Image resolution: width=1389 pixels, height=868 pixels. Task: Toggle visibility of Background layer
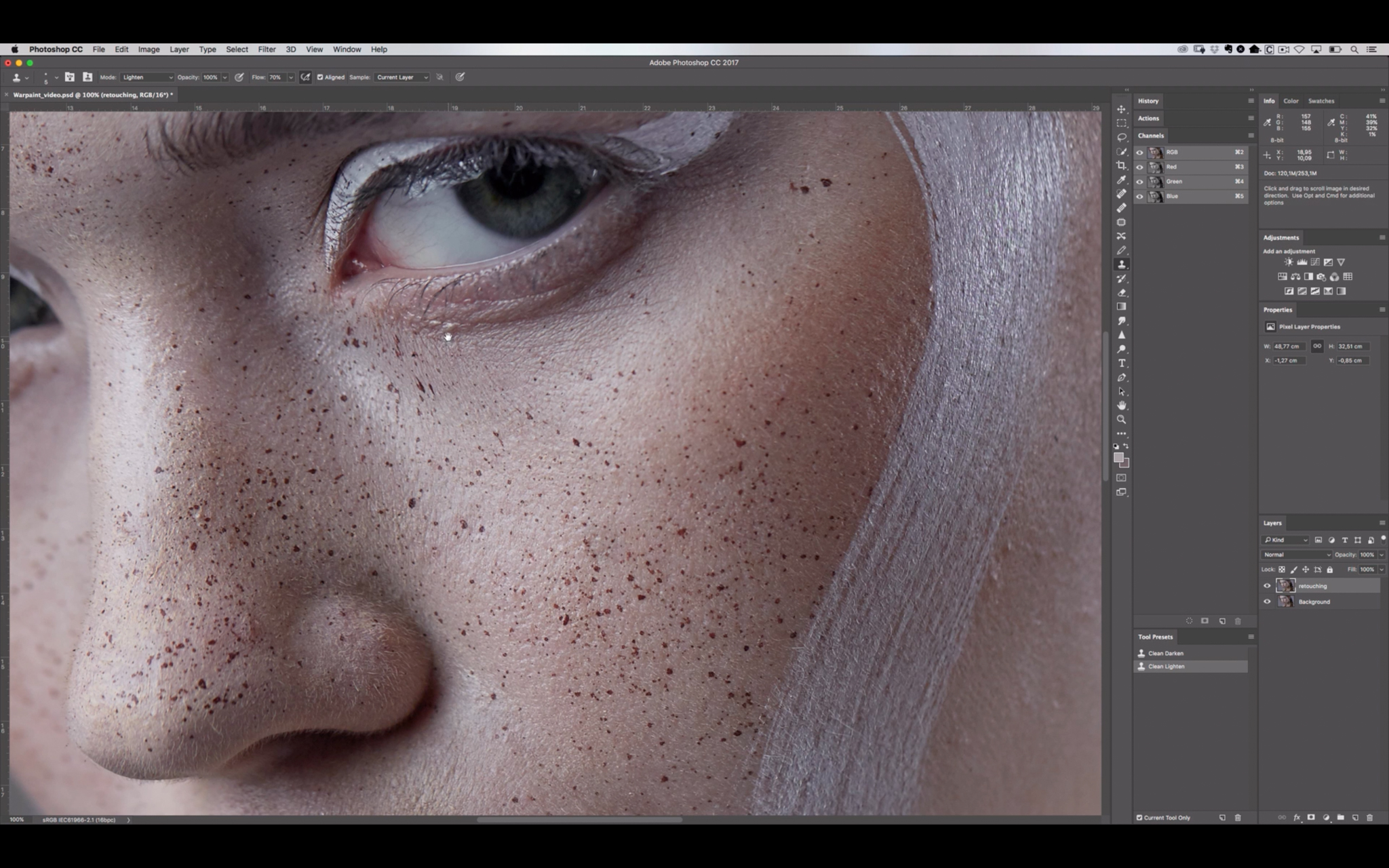tap(1268, 601)
